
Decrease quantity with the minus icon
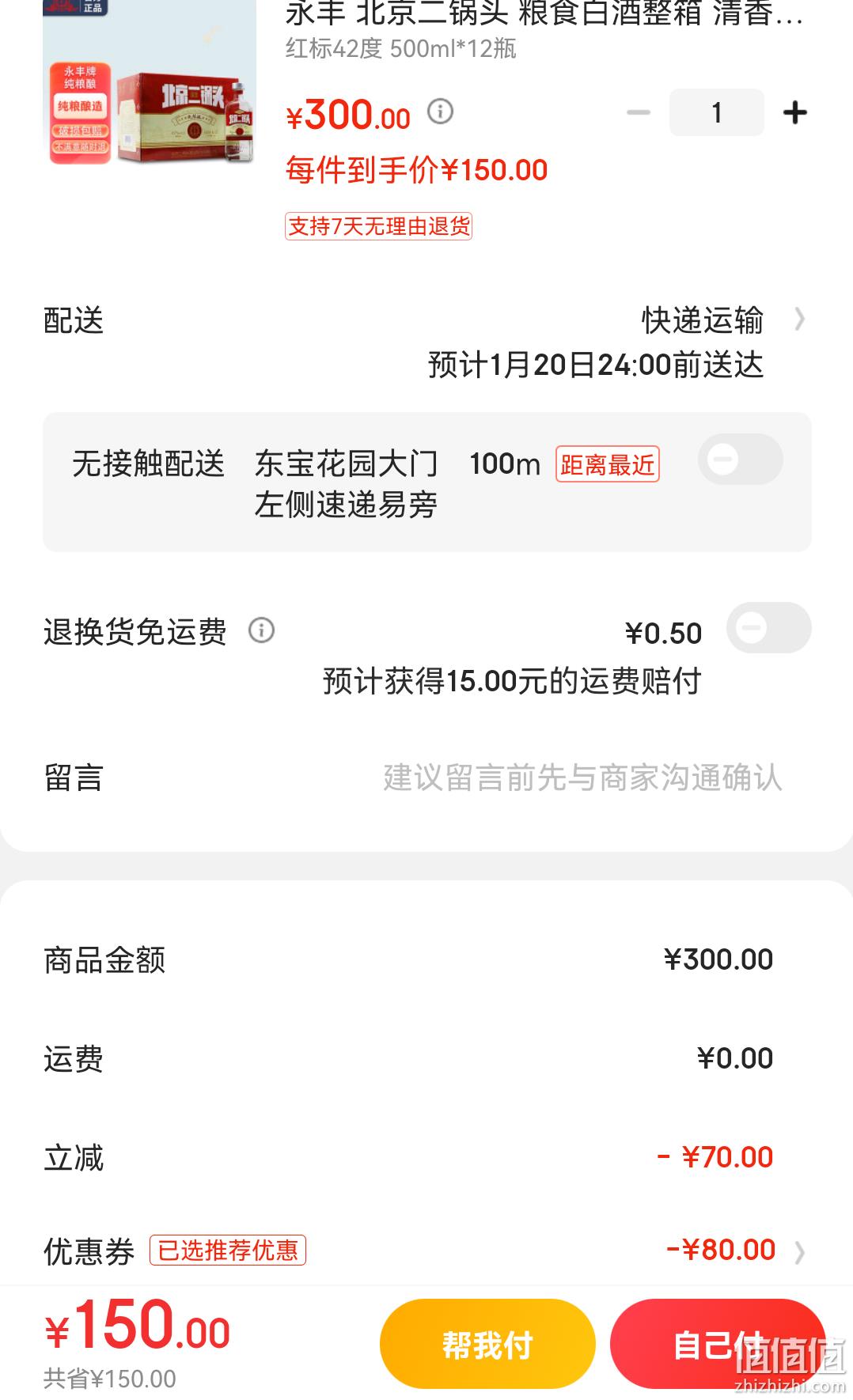(638, 112)
